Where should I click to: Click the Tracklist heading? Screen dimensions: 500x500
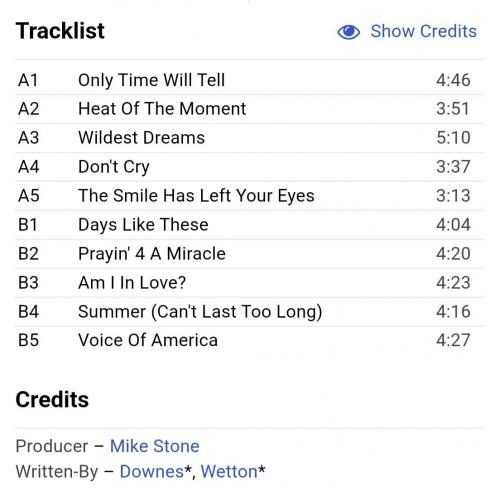(60, 31)
